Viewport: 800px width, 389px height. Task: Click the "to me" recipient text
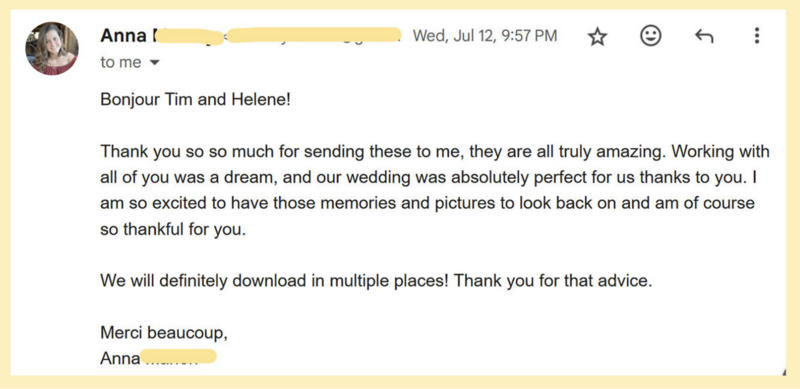120,62
